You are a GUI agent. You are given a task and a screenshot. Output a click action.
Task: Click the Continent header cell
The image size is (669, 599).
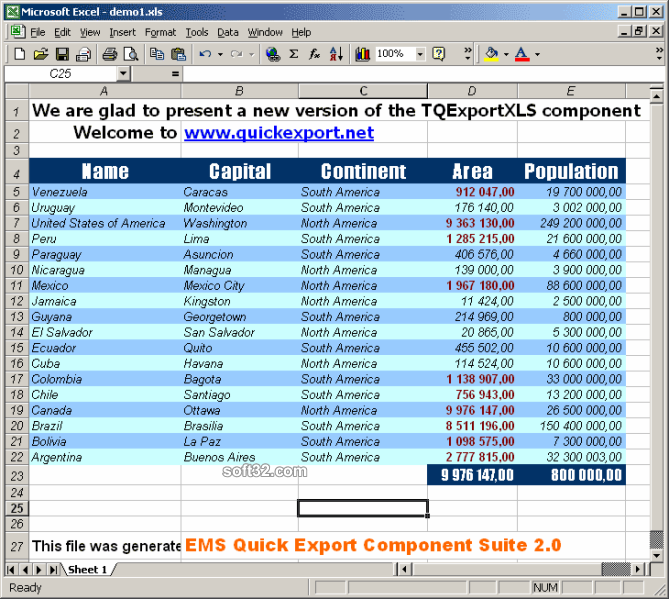tap(363, 171)
